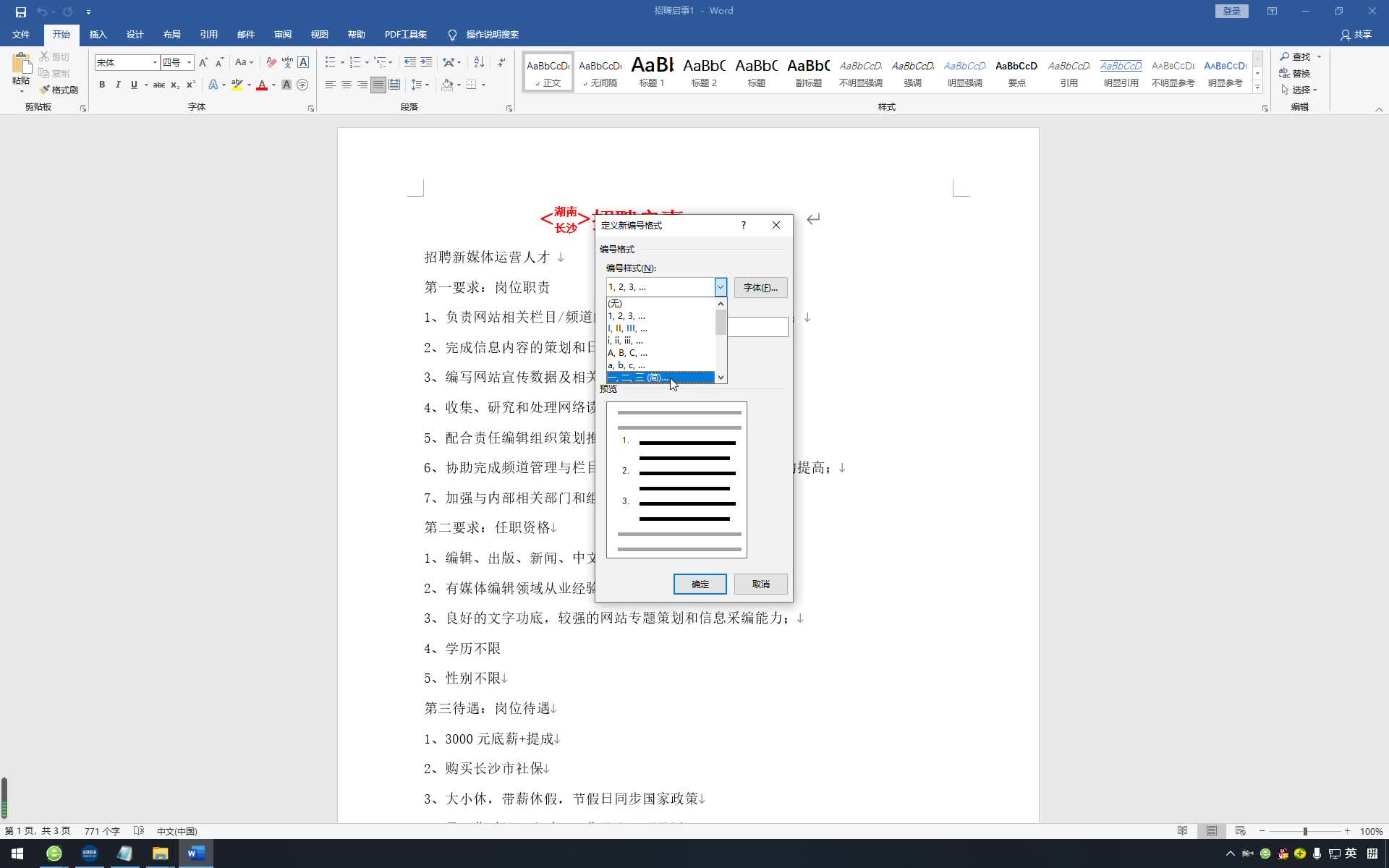Toggle Align Left in paragraph group

click(x=331, y=85)
